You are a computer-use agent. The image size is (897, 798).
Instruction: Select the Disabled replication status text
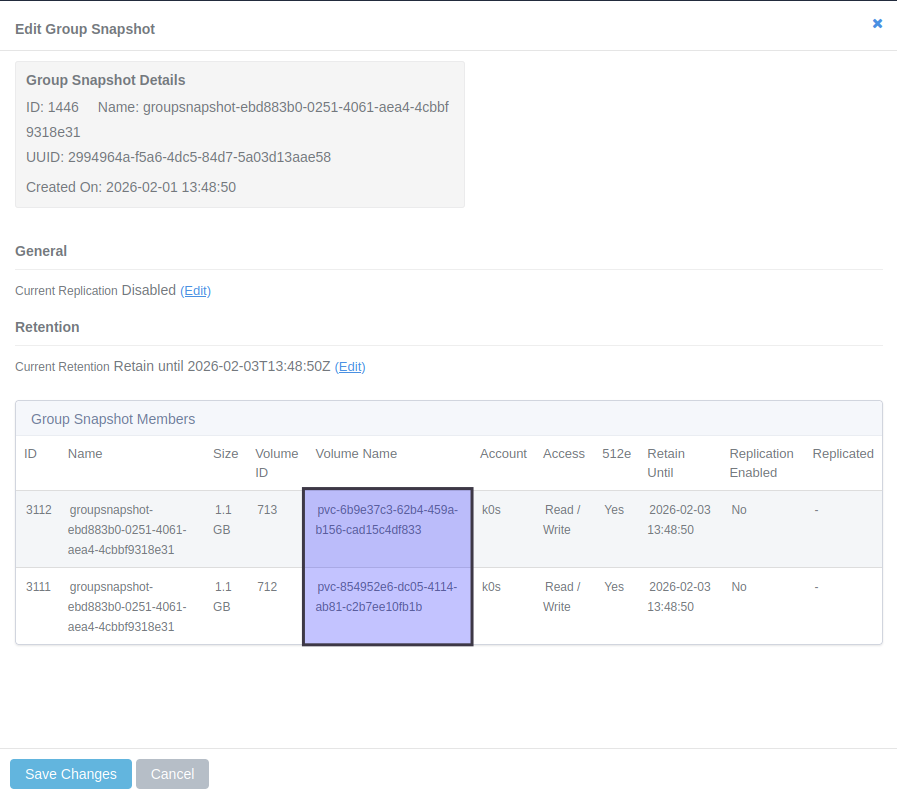click(x=149, y=290)
